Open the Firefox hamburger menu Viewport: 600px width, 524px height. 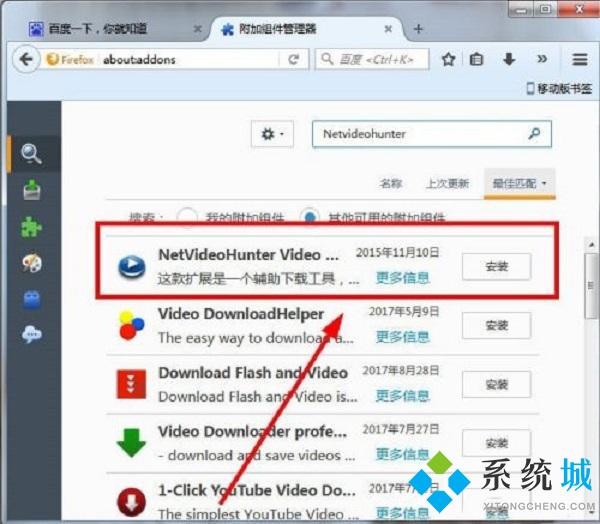click(579, 59)
